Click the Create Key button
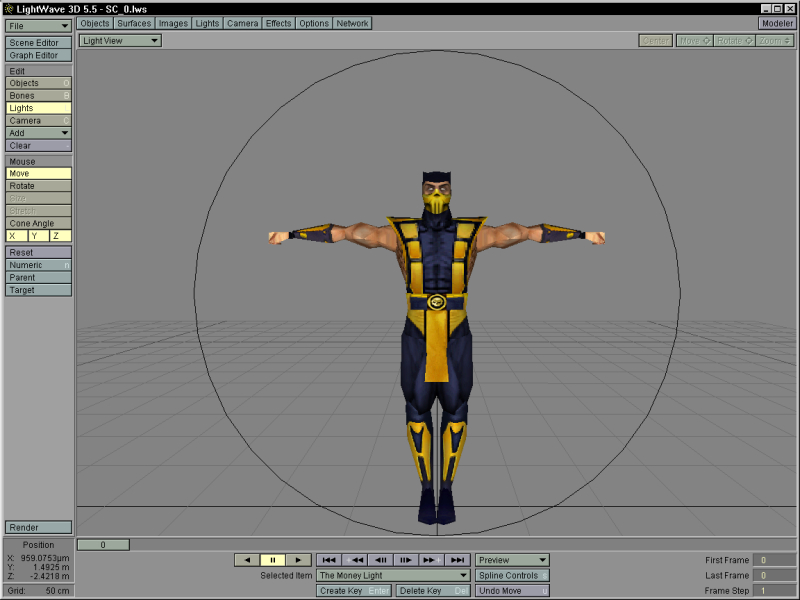Image resolution: width=800 pixels, height=600 pixels. [354, 591]
